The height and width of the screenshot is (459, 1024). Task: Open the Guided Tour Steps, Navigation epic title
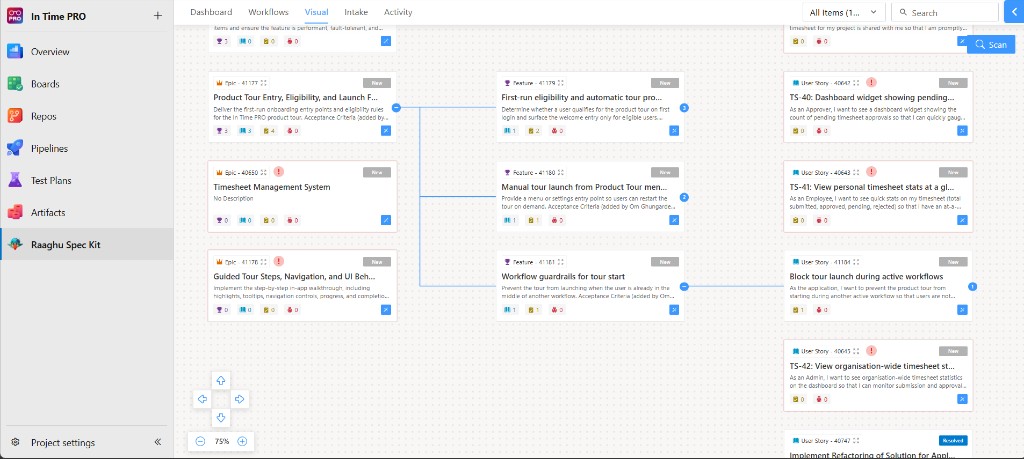click(x=295, y=276)
